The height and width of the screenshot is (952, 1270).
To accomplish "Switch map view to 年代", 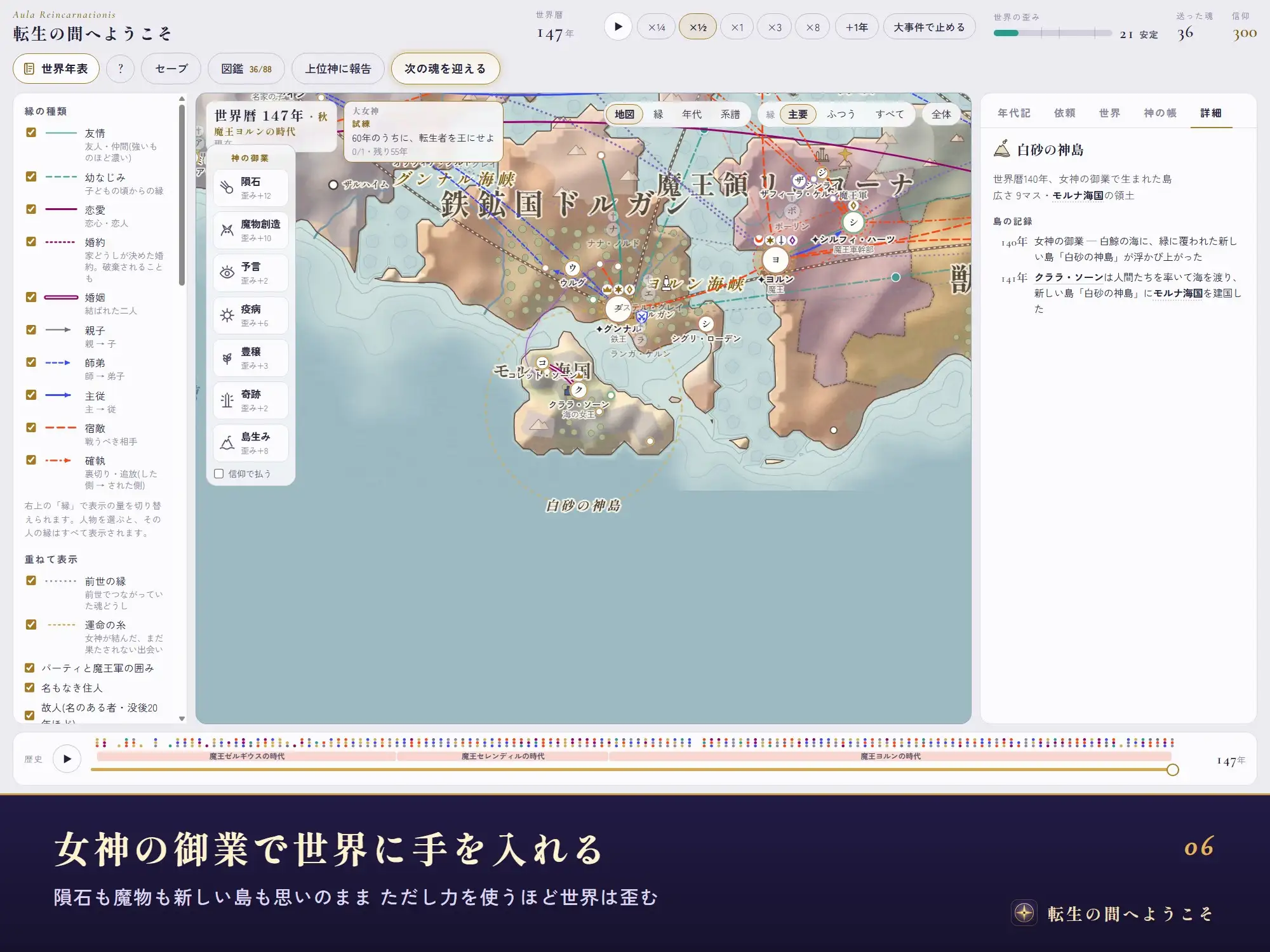I will [x=692, y=114].
